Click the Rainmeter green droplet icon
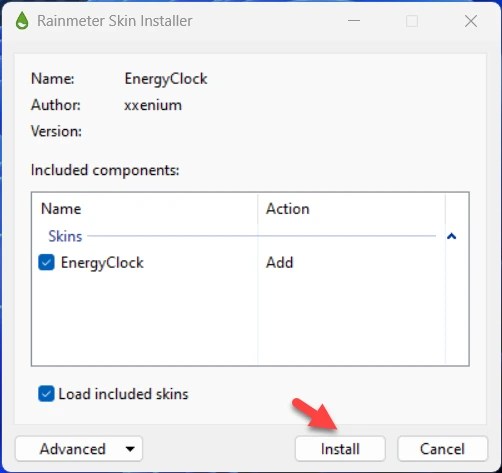 [x=22, y=21]
